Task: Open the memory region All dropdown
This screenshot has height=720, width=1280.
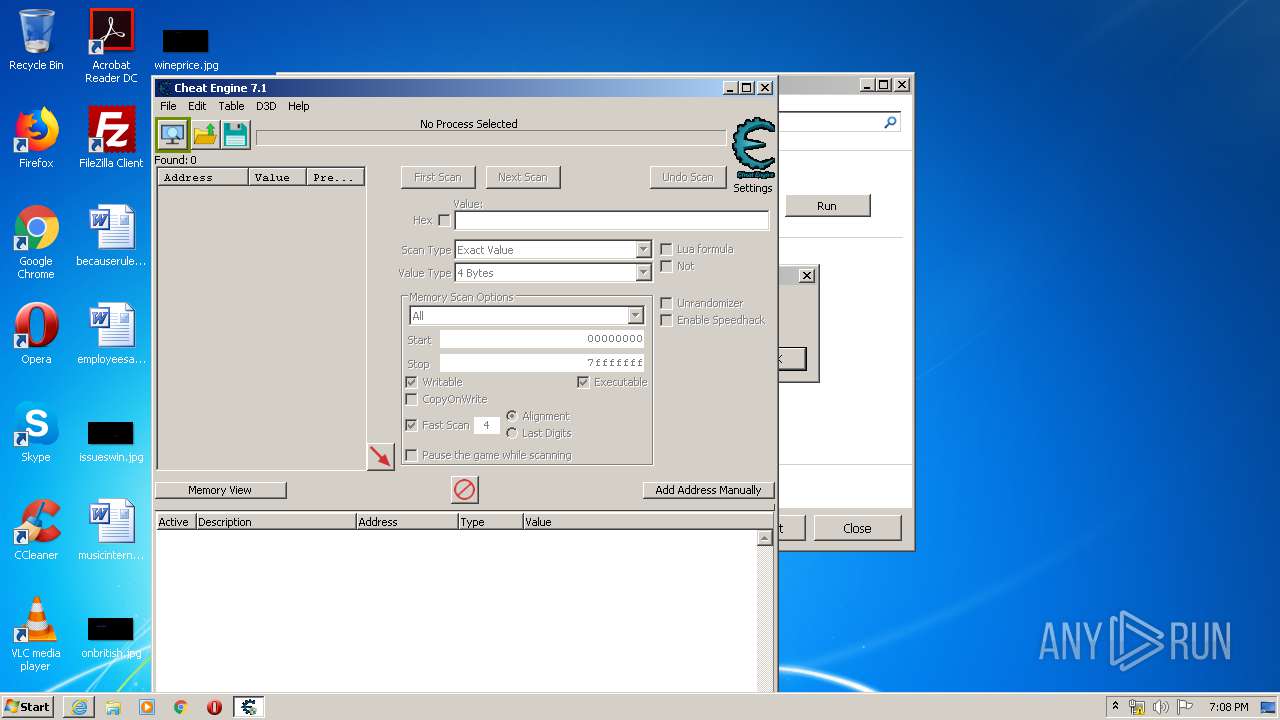Action: click(526, 316)
